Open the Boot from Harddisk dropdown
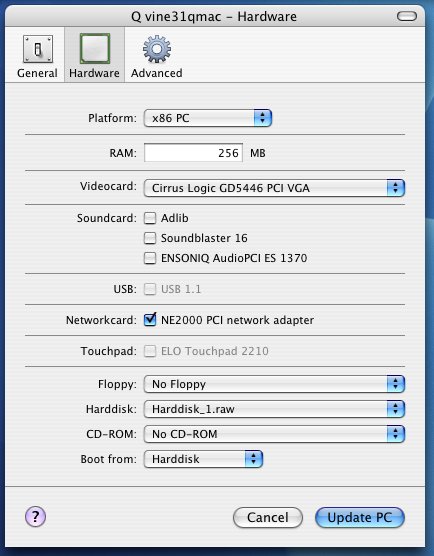Screen dimensions: 434x556 point(203,459)
